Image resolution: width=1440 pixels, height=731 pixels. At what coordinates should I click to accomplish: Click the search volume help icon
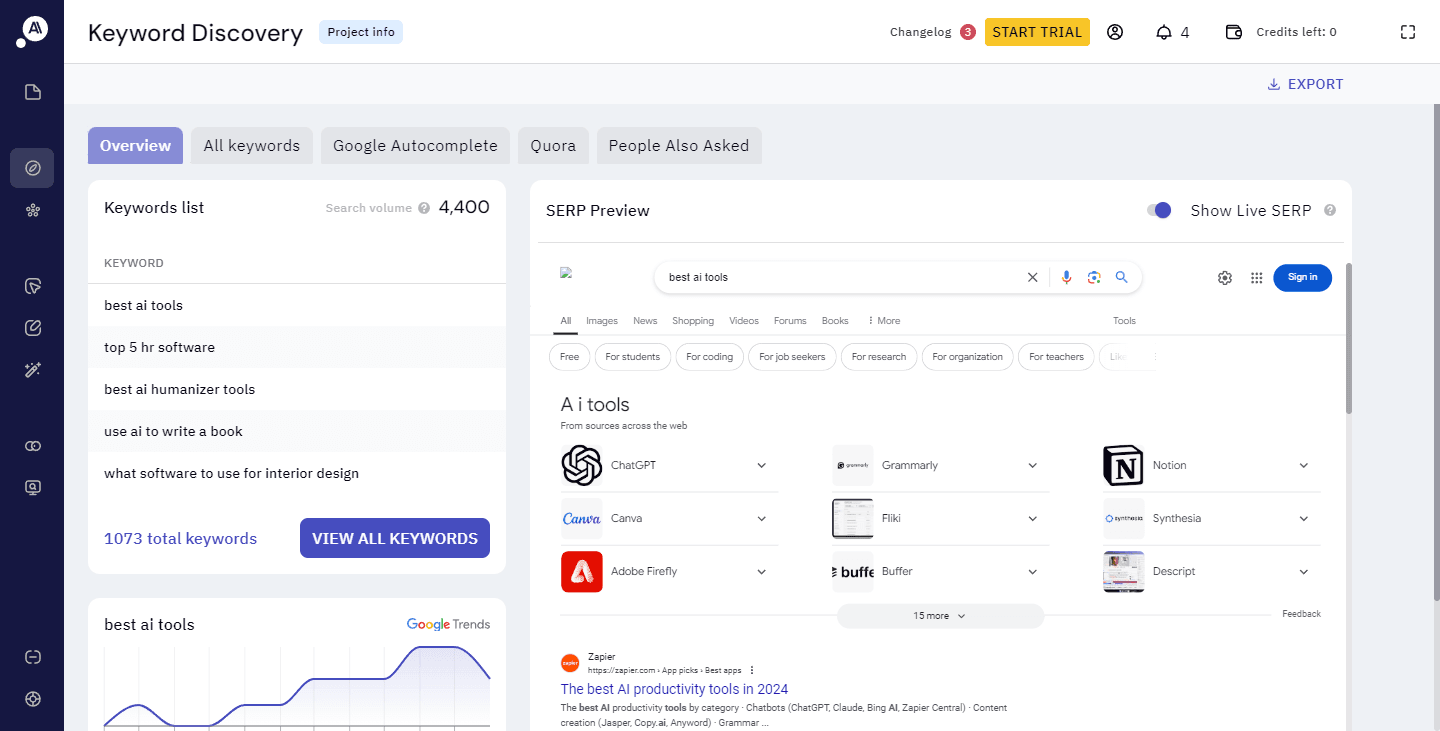(x=424, y=208)
